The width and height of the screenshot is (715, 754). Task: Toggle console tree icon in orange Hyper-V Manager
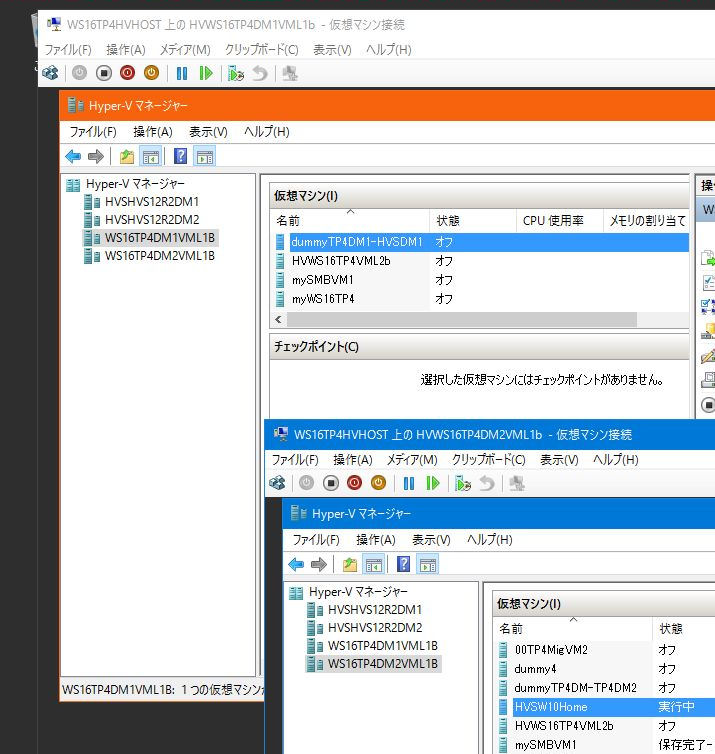[151, 156]
